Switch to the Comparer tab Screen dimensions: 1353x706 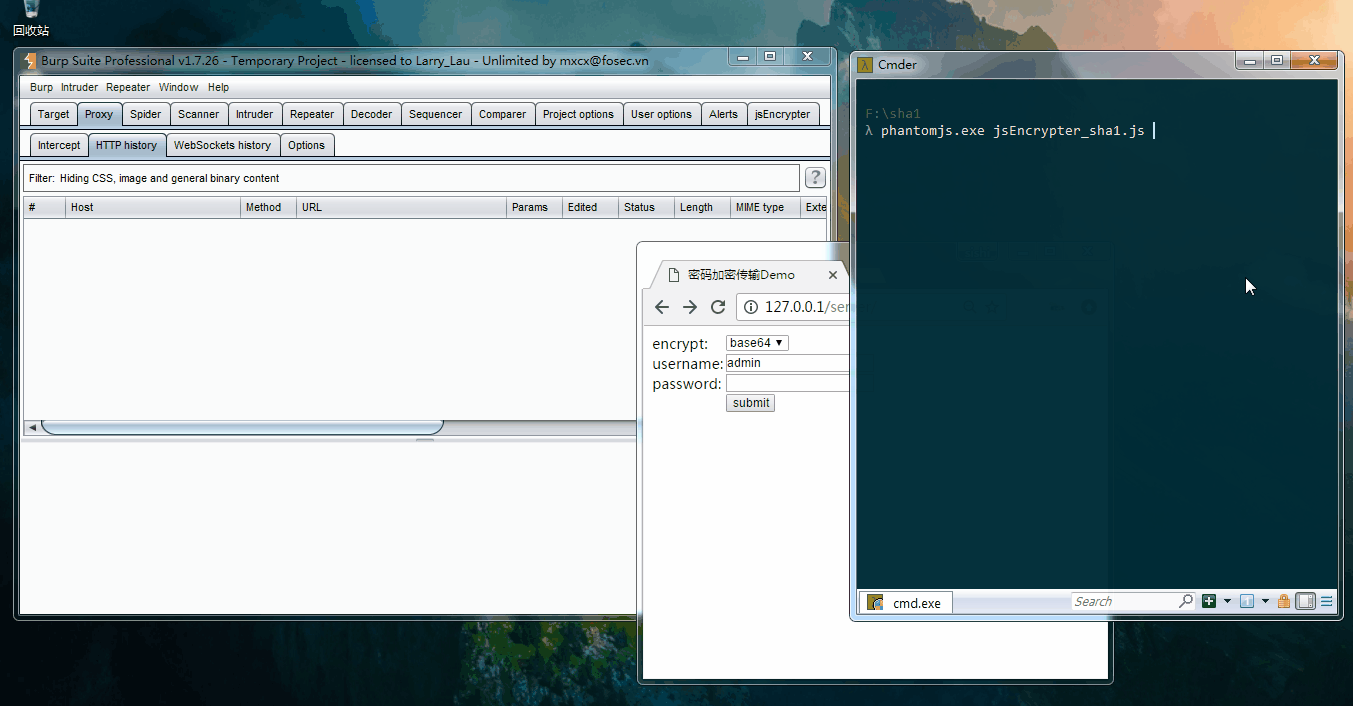(502, 114)
